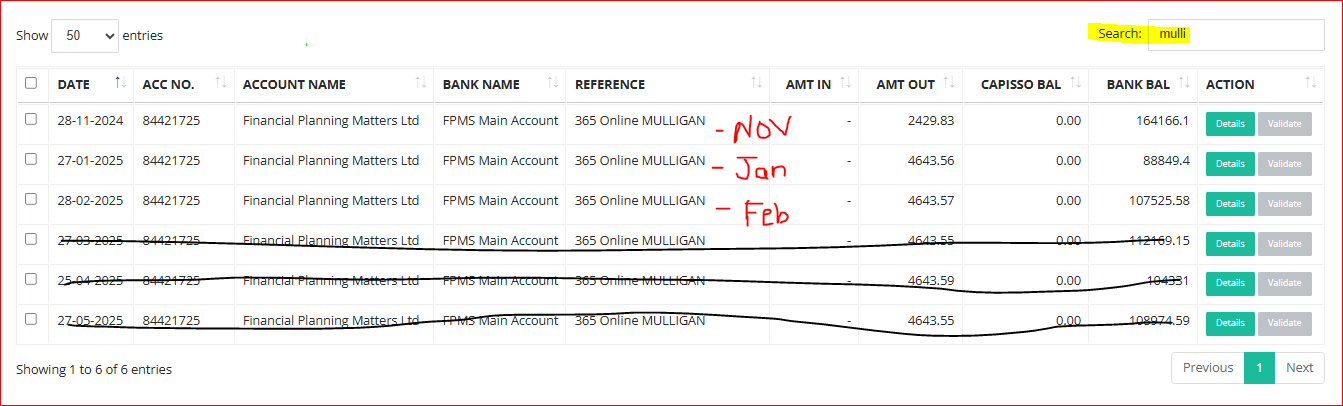Image resolution: width=1343 pixels, height=406 pixels.
Task: Sort table by ACC NO. column
Action: pos(221,83)
